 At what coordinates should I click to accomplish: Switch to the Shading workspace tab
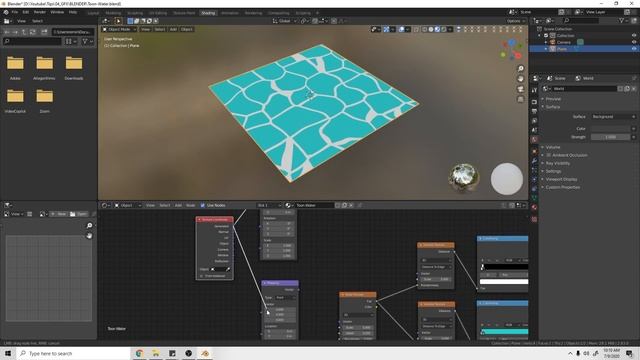point(208,13)
